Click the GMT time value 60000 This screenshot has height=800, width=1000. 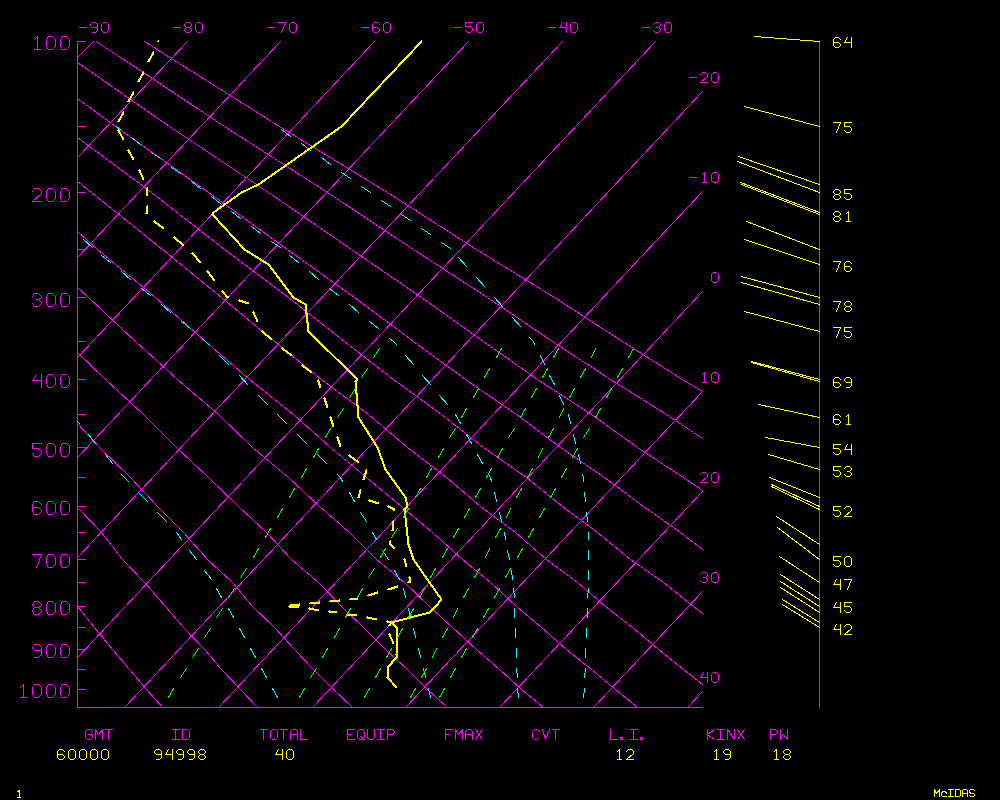83,755
